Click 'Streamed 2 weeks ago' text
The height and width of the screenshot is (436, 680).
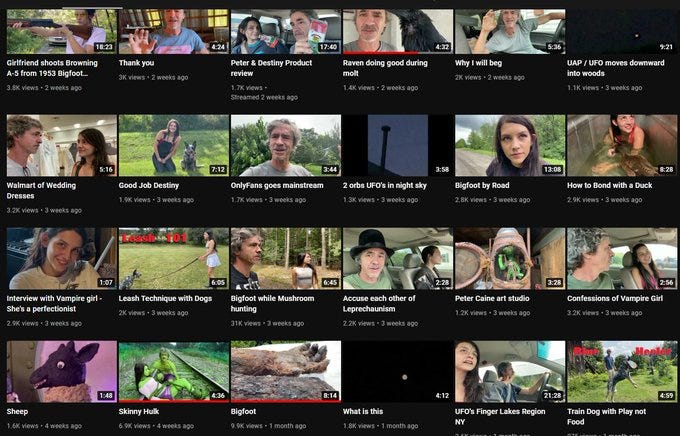(x=264, y=98)
